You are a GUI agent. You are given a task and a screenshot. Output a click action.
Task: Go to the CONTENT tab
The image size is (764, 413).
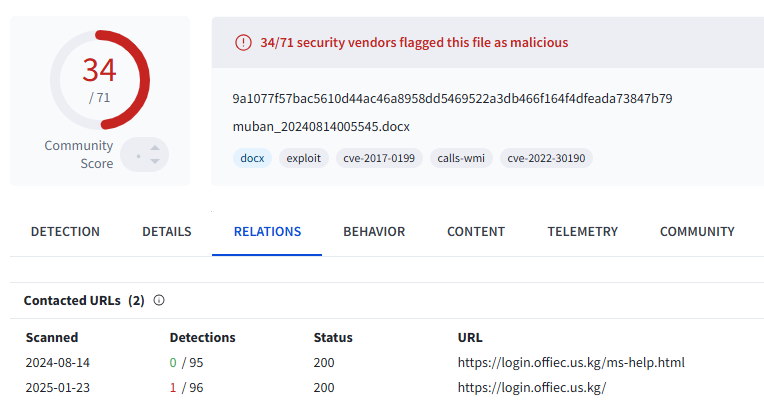pyautogui.click(x=476, y=232)
